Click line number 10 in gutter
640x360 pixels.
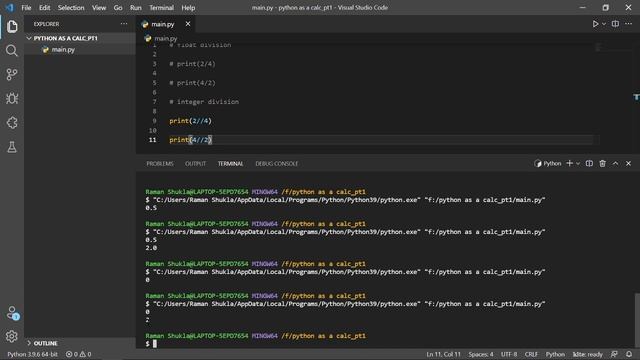[153, 131]
